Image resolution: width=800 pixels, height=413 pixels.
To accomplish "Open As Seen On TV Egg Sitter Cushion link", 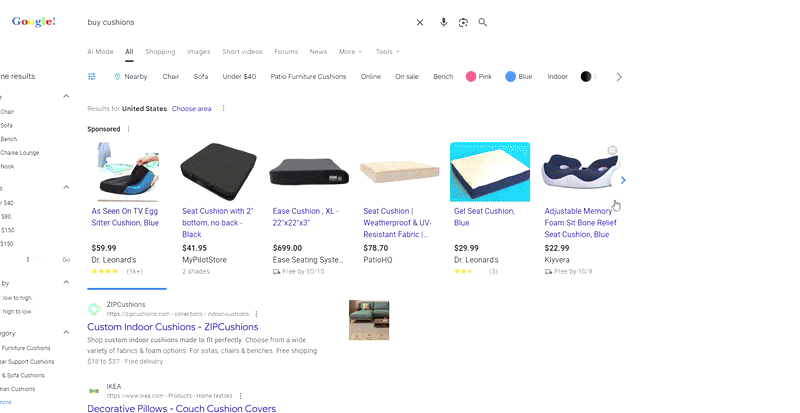I will (x=125, y=217).
